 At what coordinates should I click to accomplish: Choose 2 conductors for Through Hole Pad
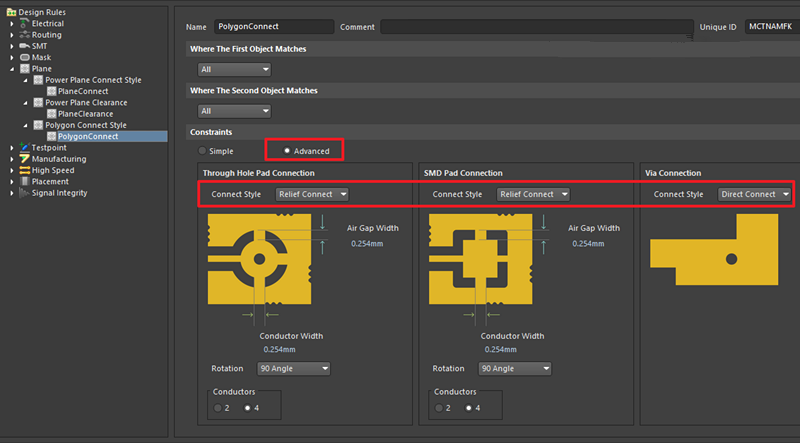[220, 408]
